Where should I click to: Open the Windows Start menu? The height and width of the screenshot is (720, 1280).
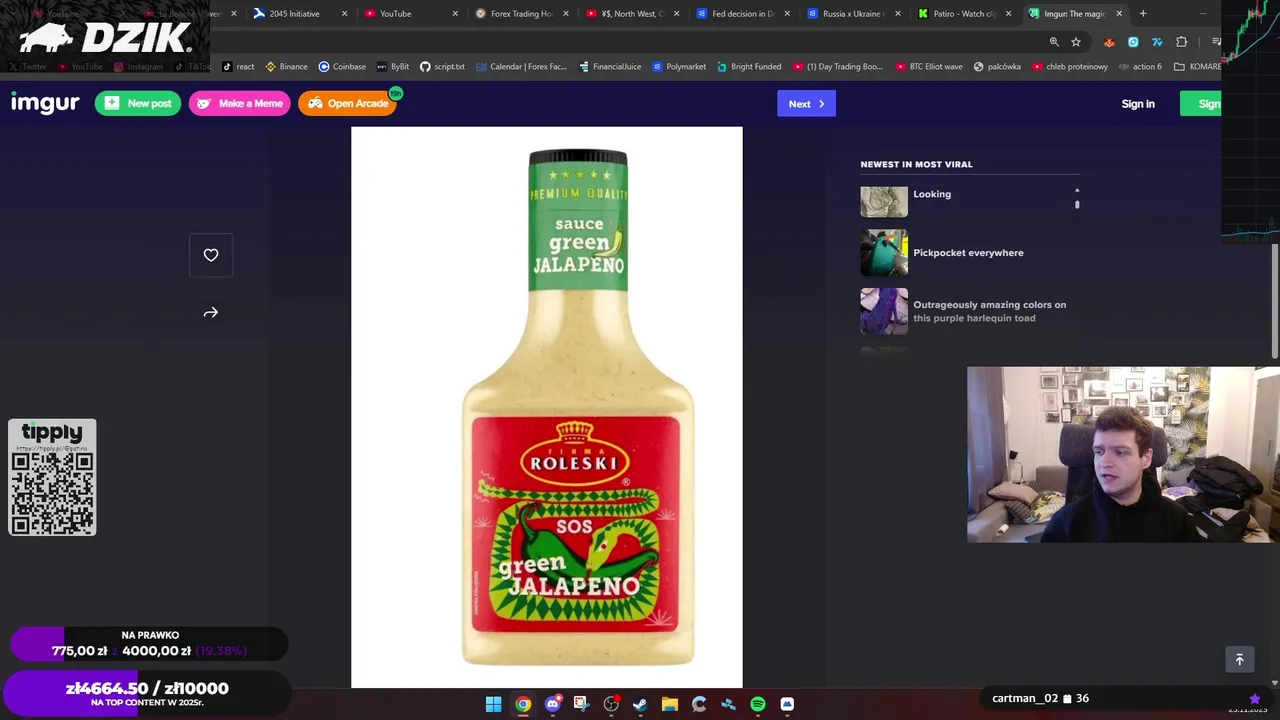coord(493,704)
